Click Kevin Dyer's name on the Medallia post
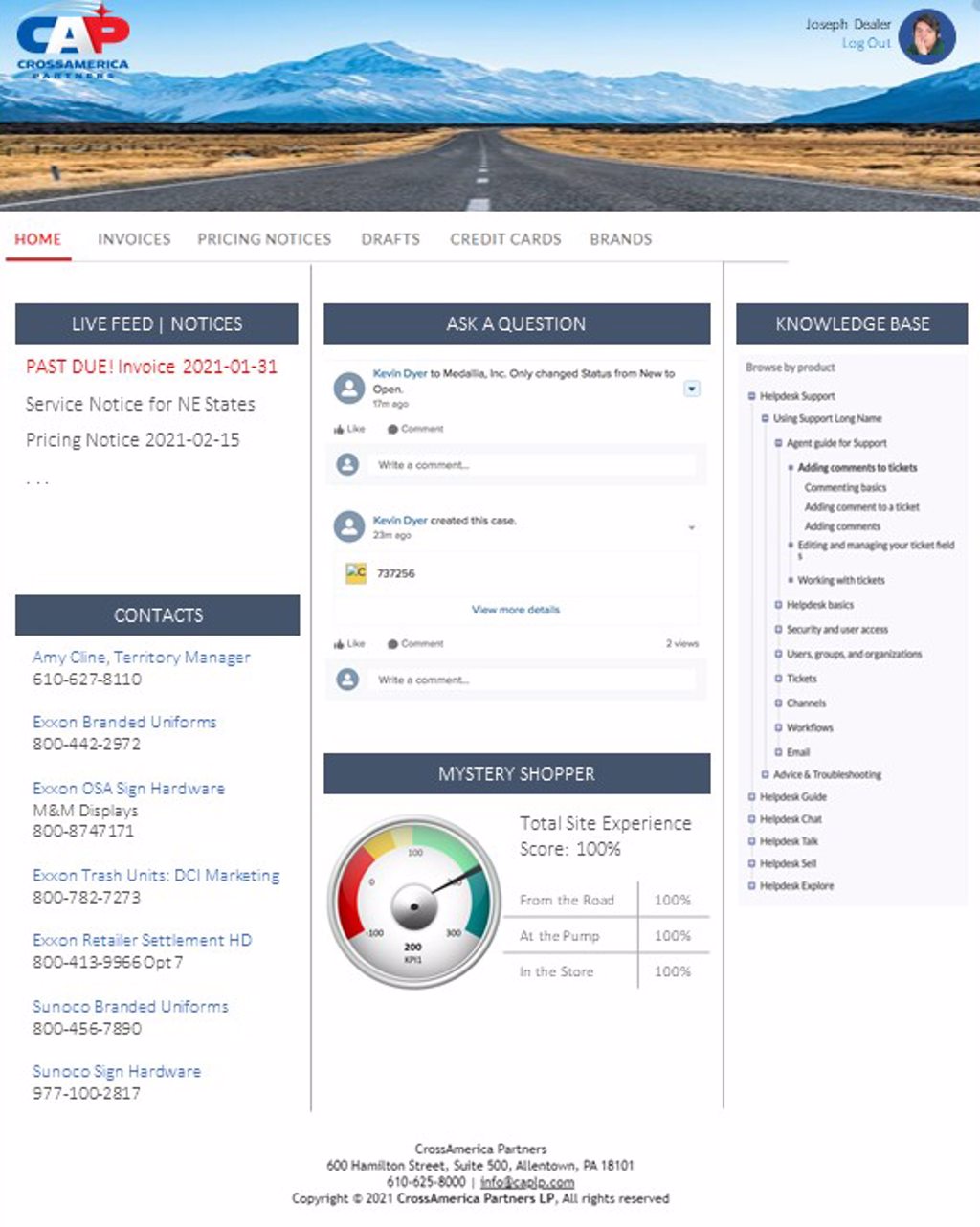This screenshot has width=980, height=1227. click(400, 374)
